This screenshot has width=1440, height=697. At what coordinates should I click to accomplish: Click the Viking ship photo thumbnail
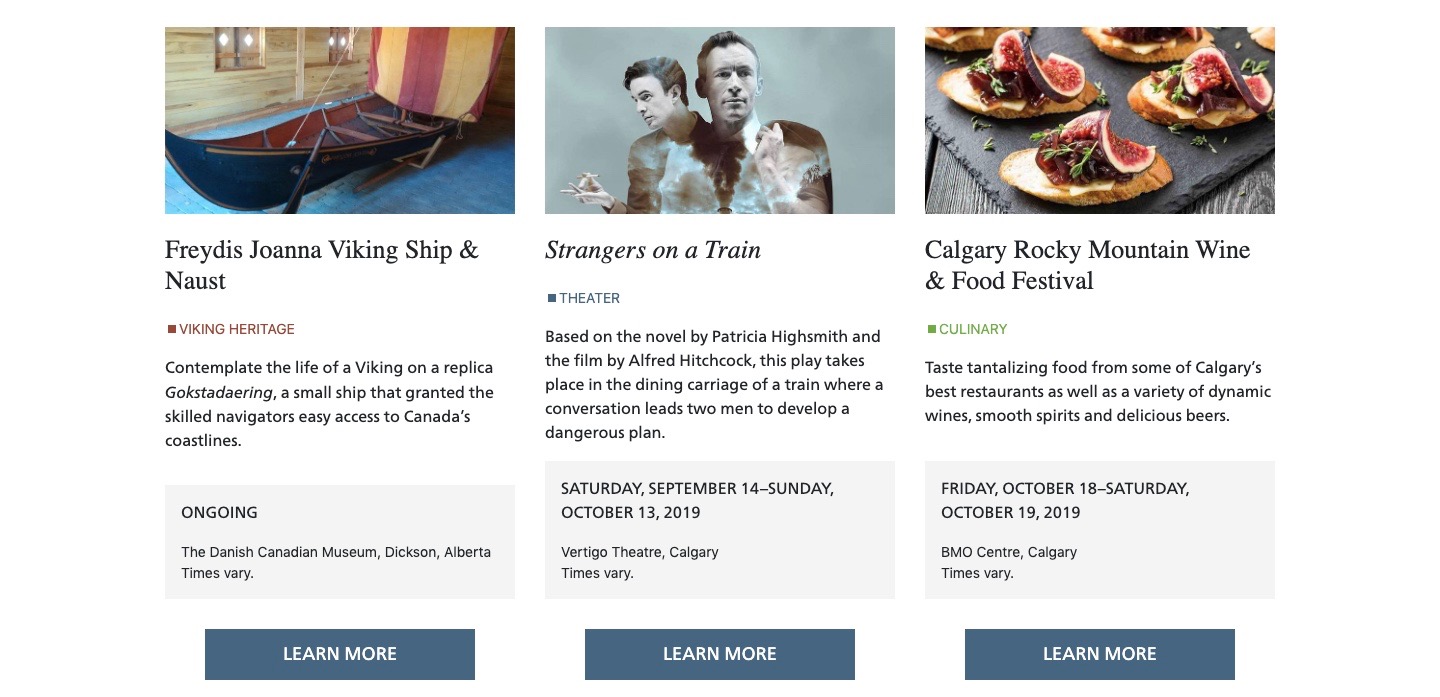click(340, 120)
